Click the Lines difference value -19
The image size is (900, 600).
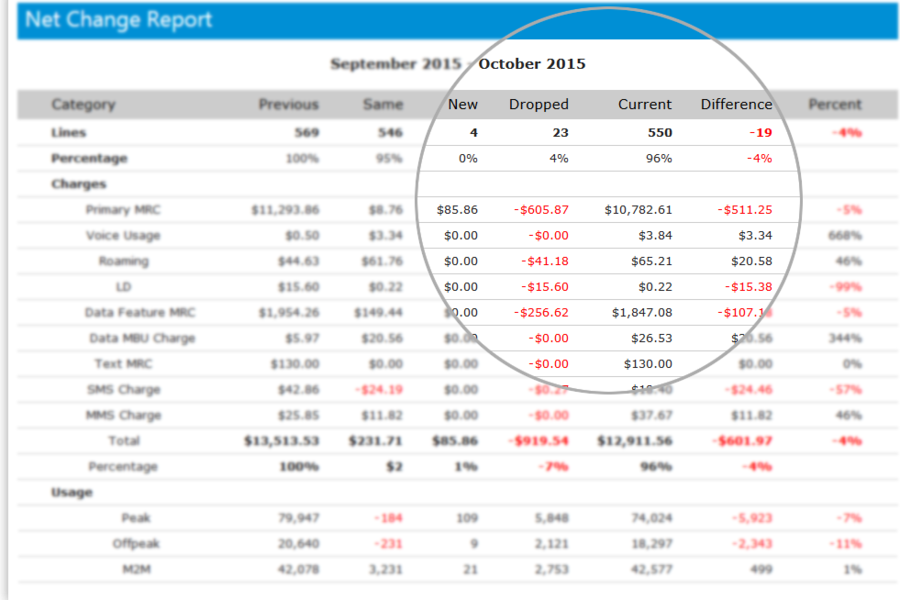click(760, 133)
